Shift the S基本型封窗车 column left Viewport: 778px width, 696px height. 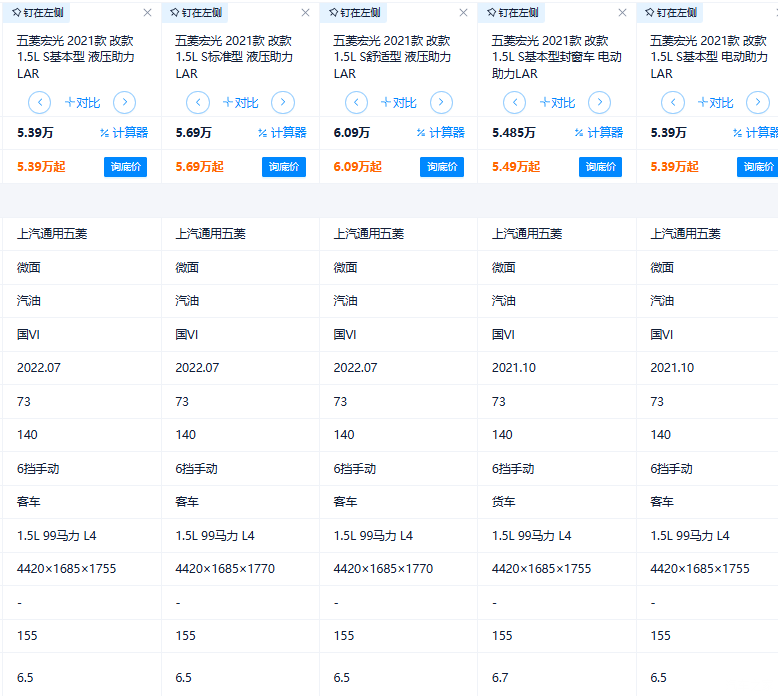pyautogui.click(x=514, y=103)
